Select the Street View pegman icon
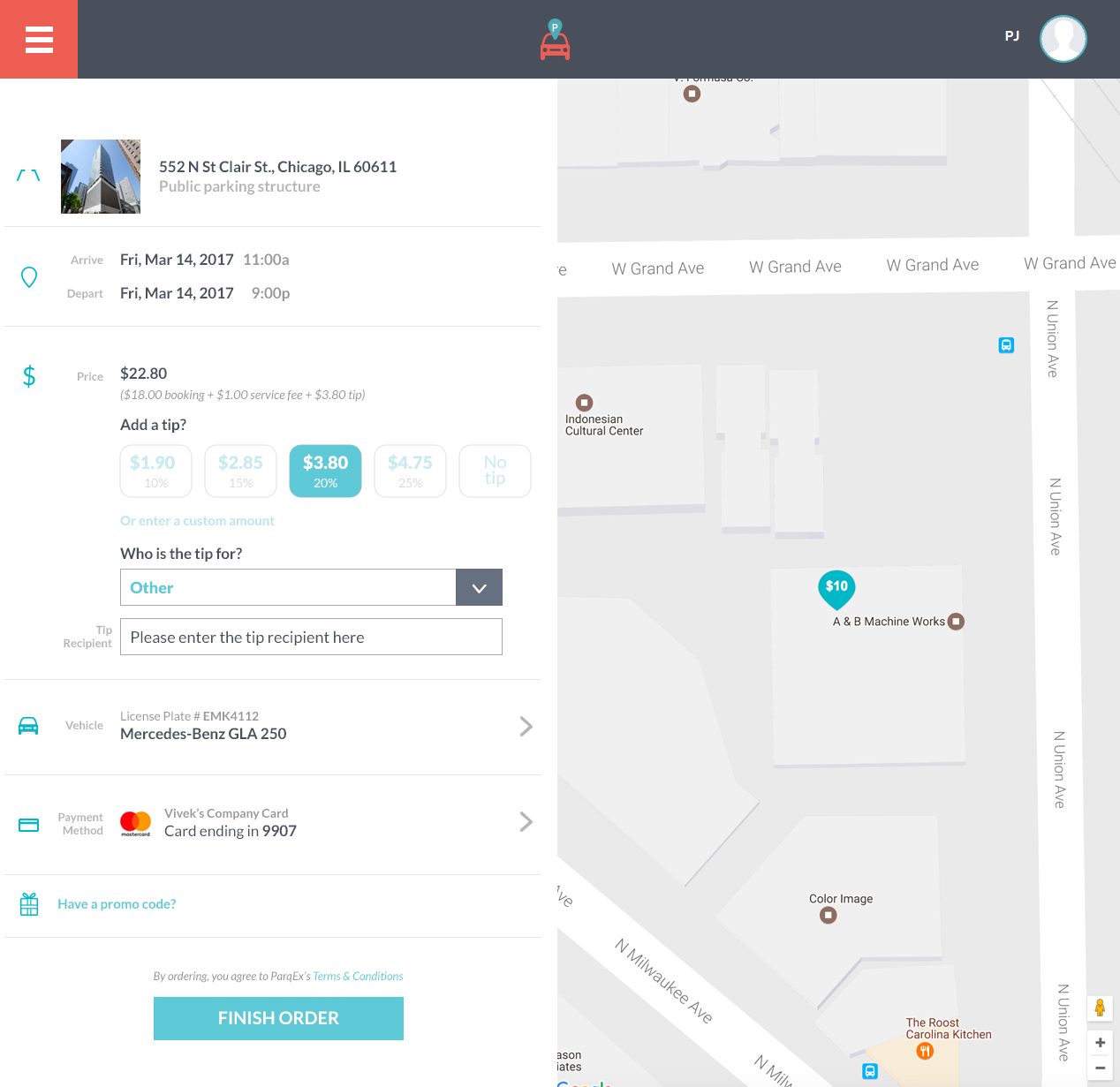Screen dimensions: 1120x1087 [1100, 1008]
